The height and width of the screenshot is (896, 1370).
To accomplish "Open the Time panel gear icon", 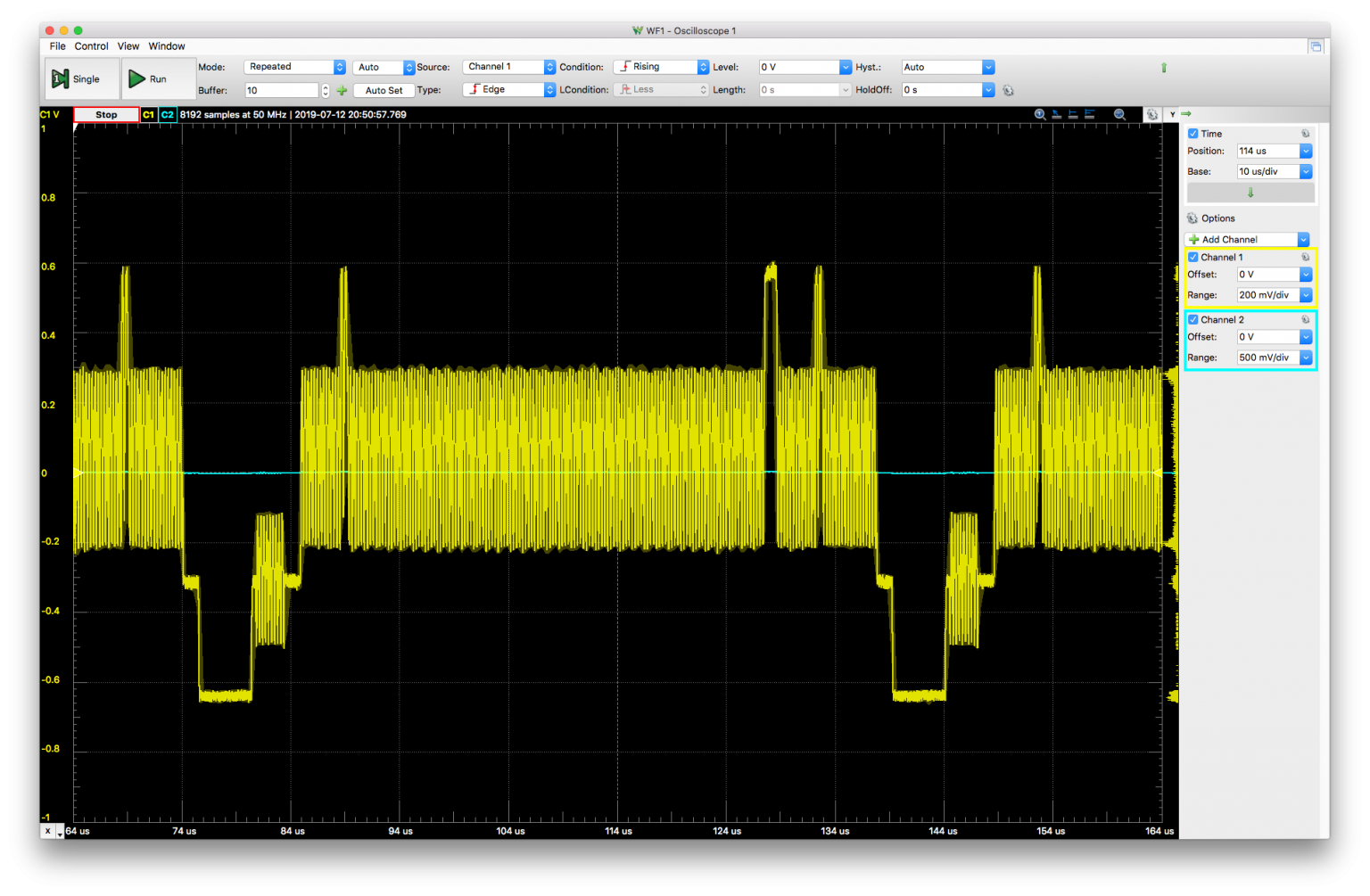I will [1305, 134].
